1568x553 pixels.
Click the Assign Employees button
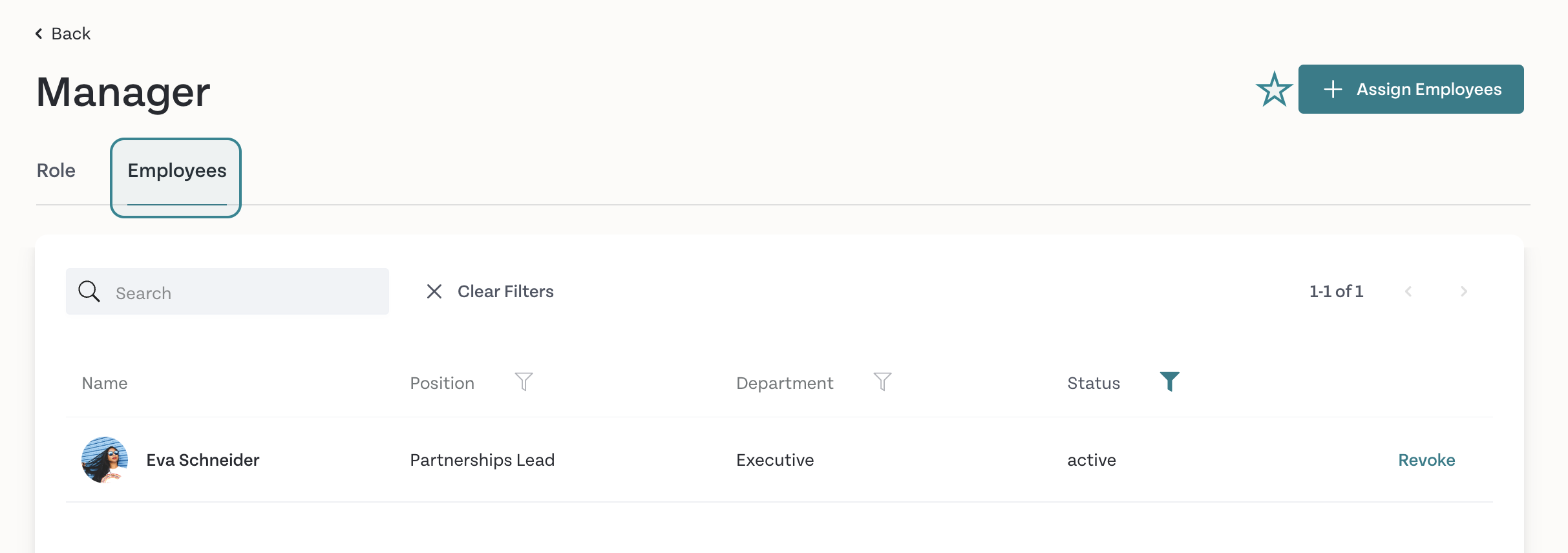coord(1411,89)
